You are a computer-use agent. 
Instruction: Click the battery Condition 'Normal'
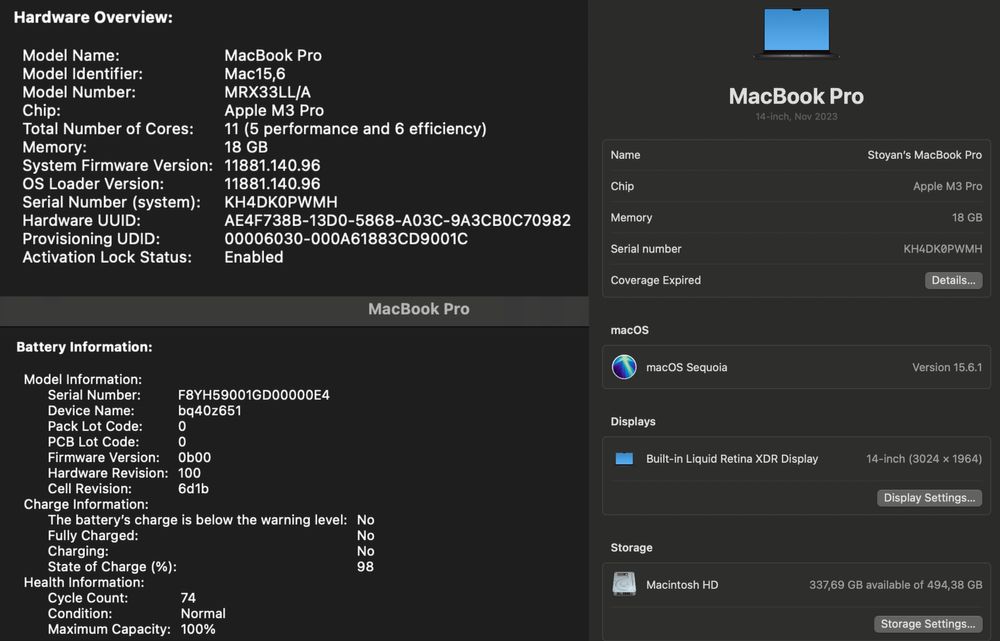click(203, 614)
